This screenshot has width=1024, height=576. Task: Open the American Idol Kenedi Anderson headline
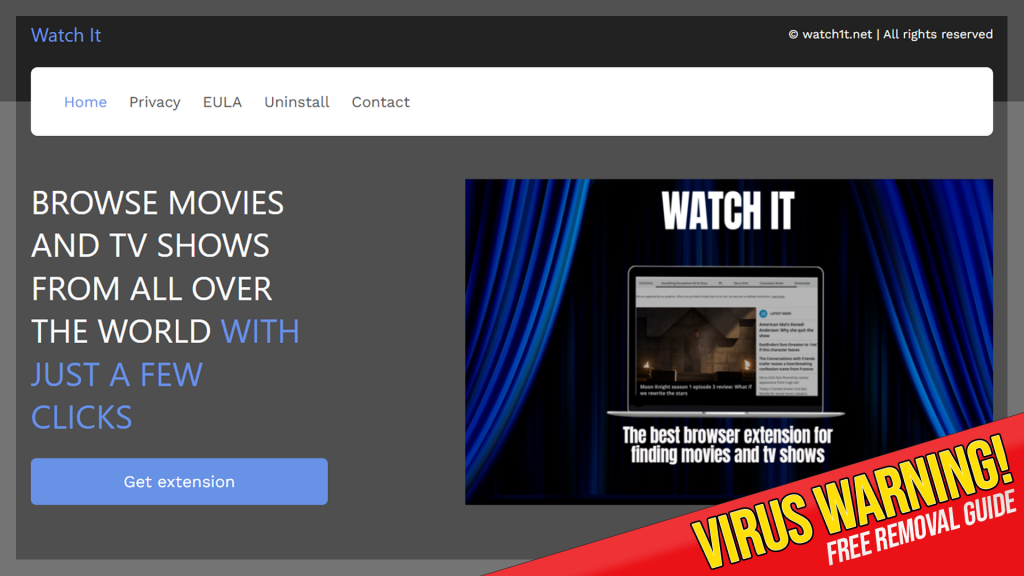coord(787,329)
